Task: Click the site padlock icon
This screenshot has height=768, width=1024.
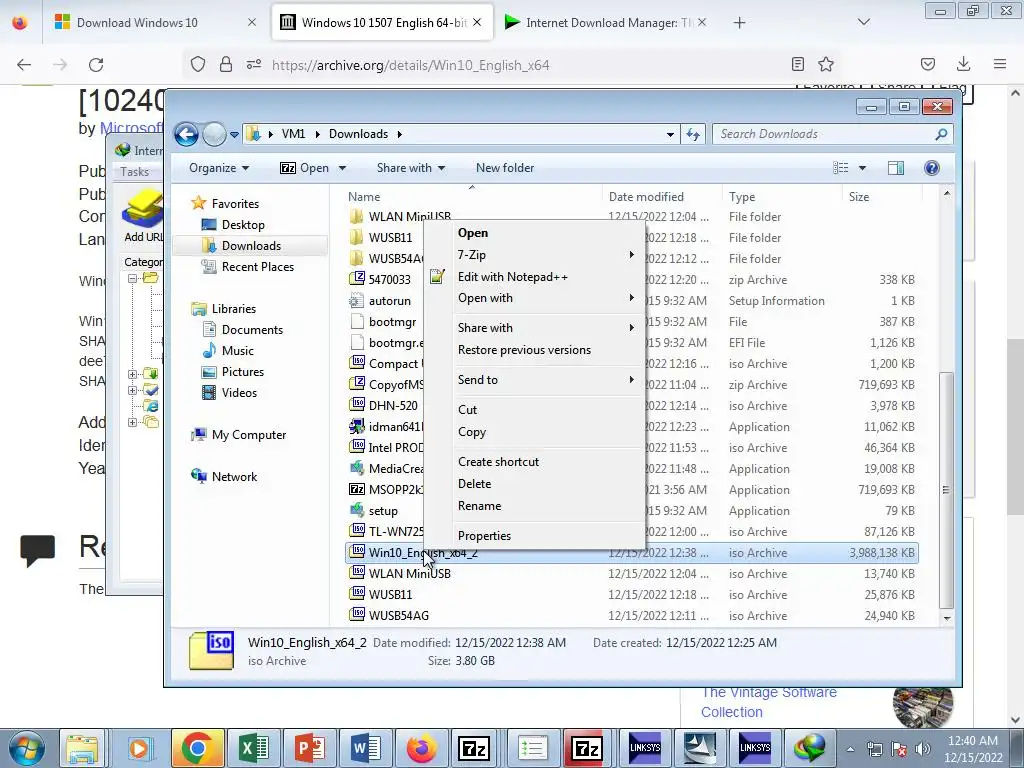Action: point(226,64)
